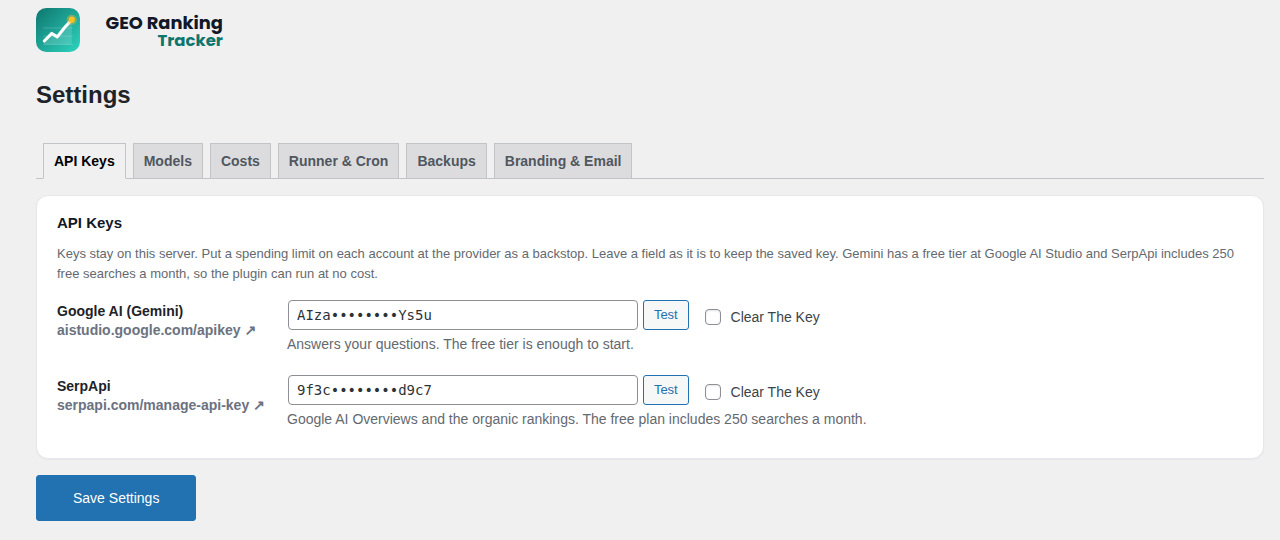1280x540 pixels.
Task: Open the Branding & Email tab
Action: 563,161
